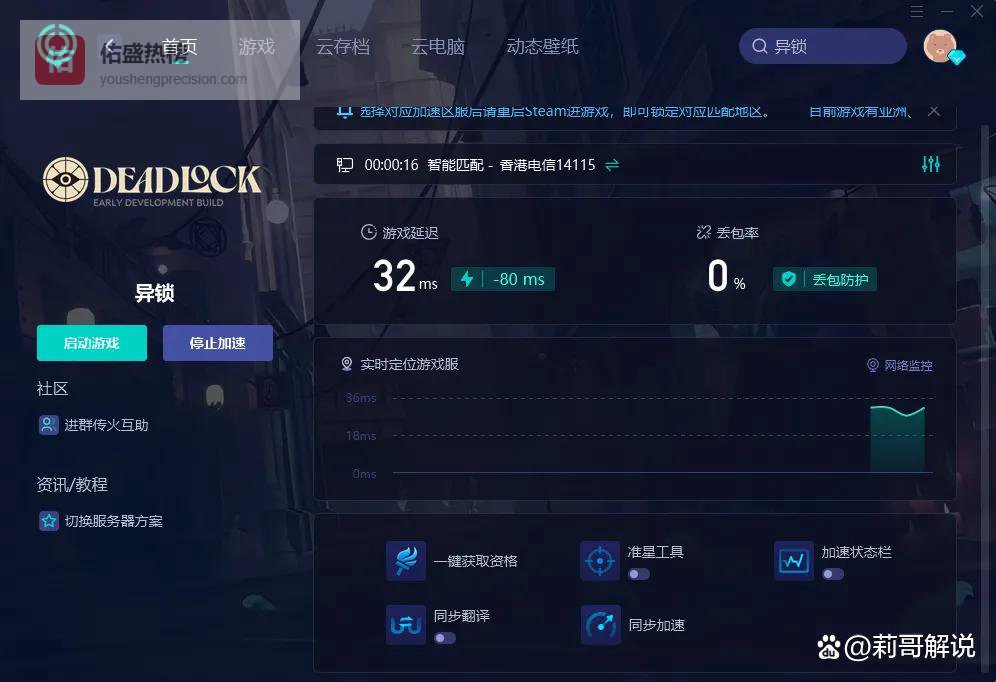Click the 加速状态栏 monitor icon
This screenshot has height=682, width=996.
coord(793,561)
